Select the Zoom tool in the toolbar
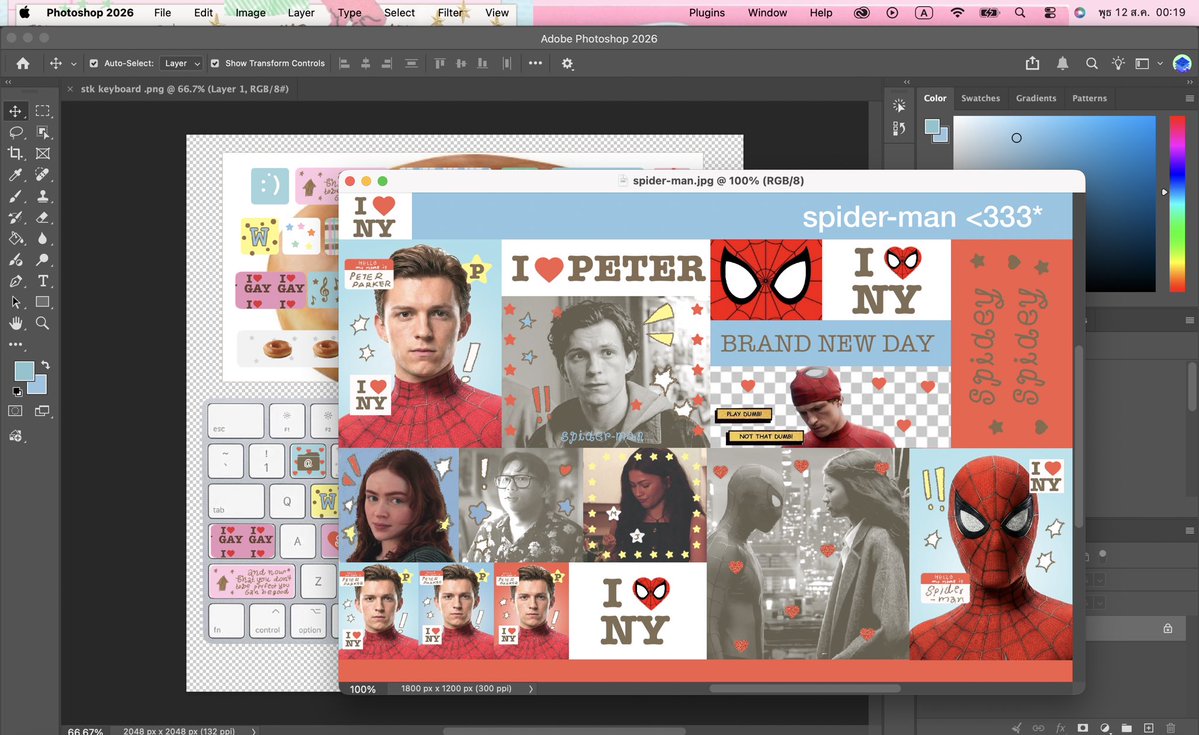1199x735 pixels. click(x=43, y=324)
